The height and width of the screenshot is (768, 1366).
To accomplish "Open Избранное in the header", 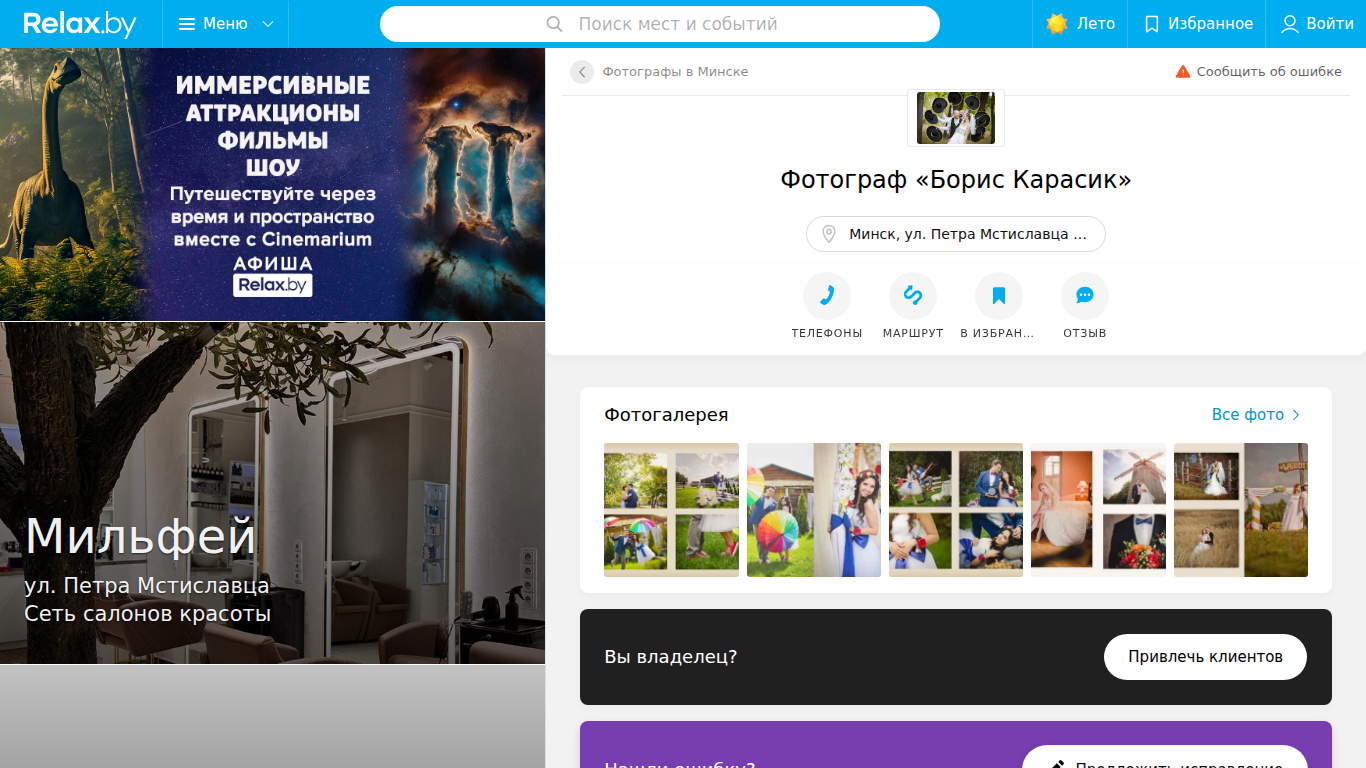I will pyautogui.click(x=1198, y=24).
